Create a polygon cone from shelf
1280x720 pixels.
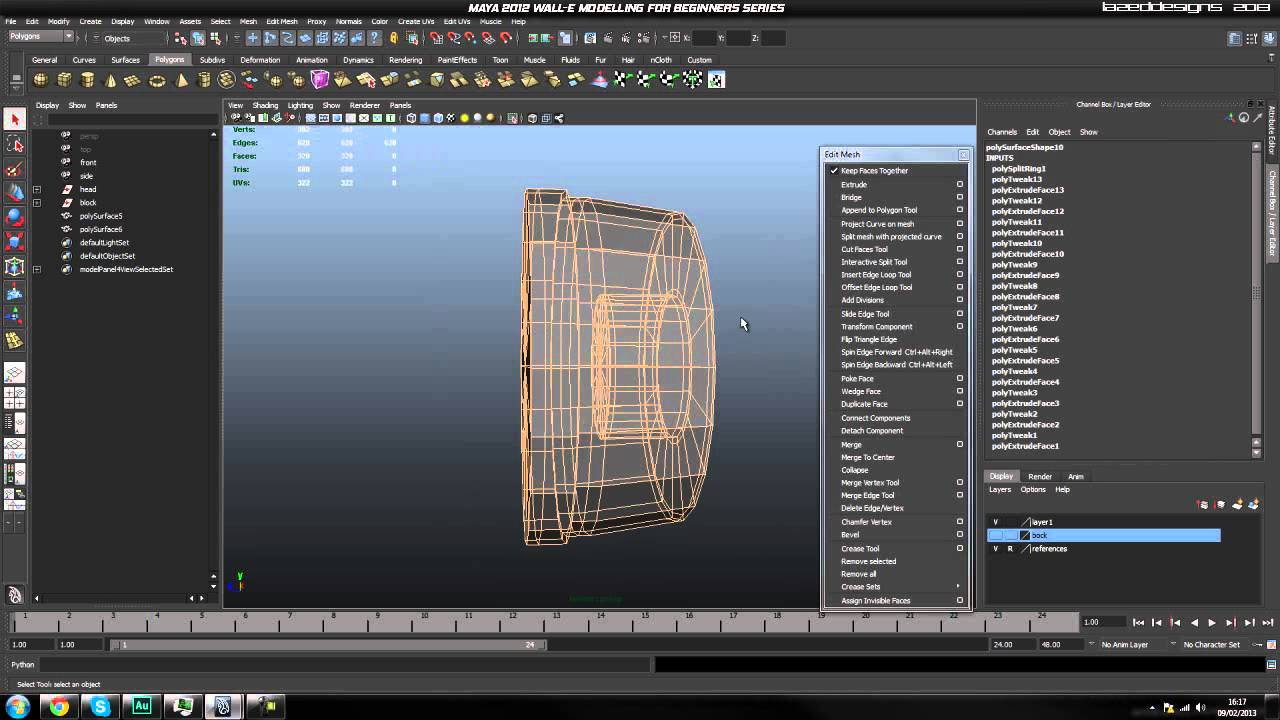coord(110,80)
